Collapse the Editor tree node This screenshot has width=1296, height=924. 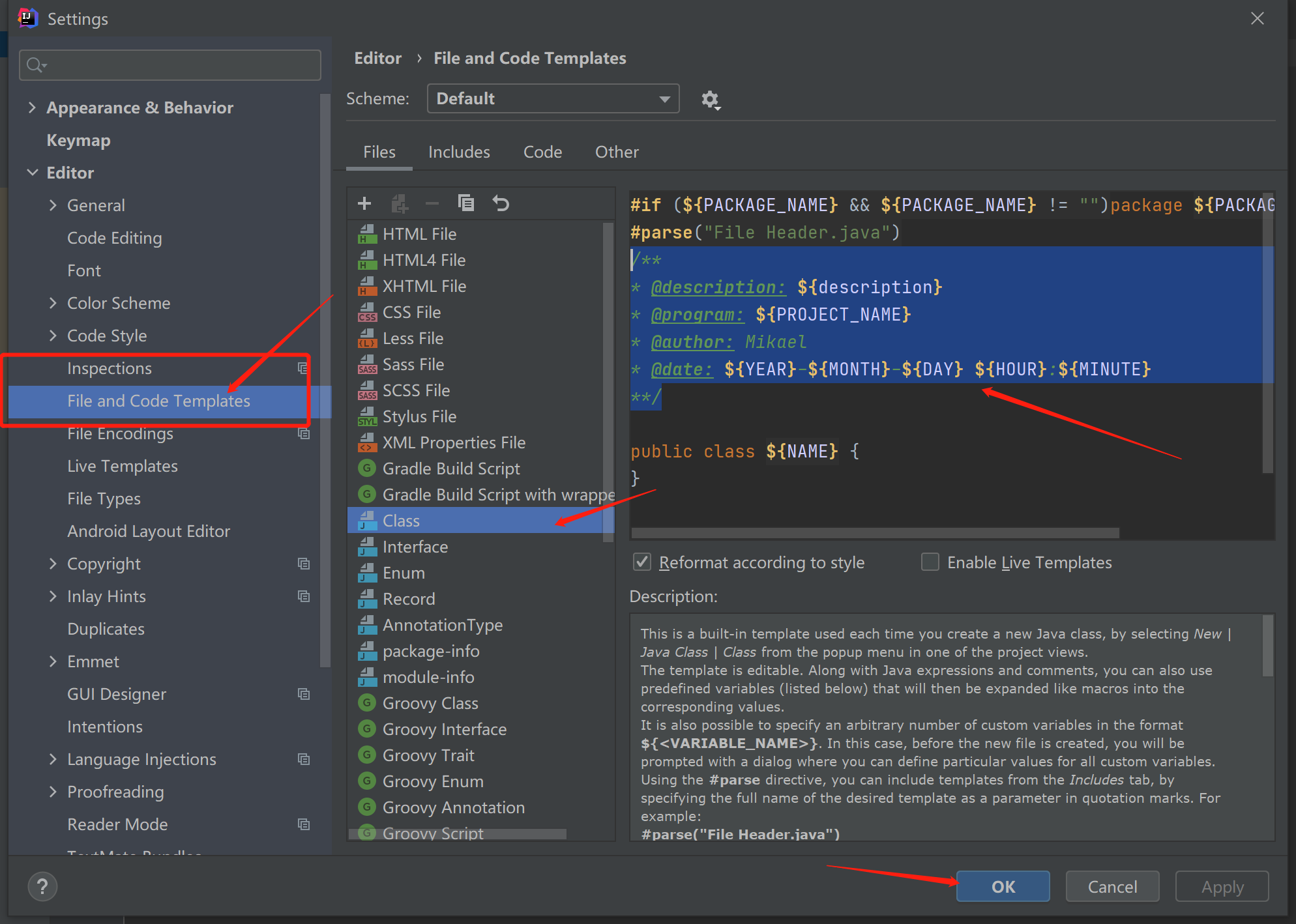(33, 173)
